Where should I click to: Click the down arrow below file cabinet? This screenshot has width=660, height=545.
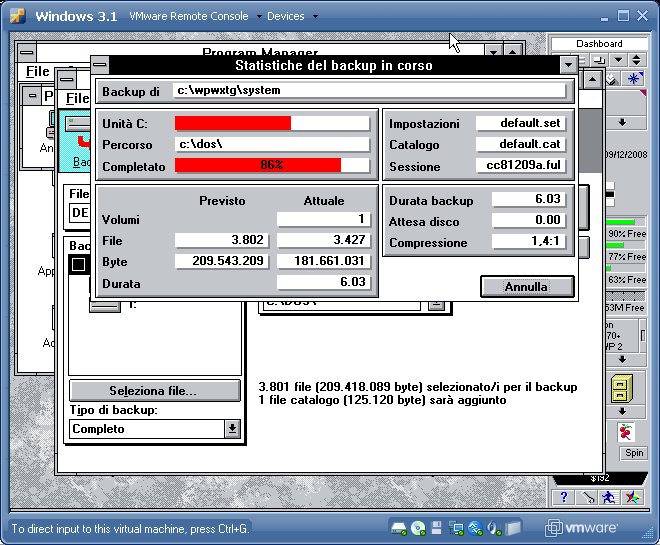pos(623,410)
